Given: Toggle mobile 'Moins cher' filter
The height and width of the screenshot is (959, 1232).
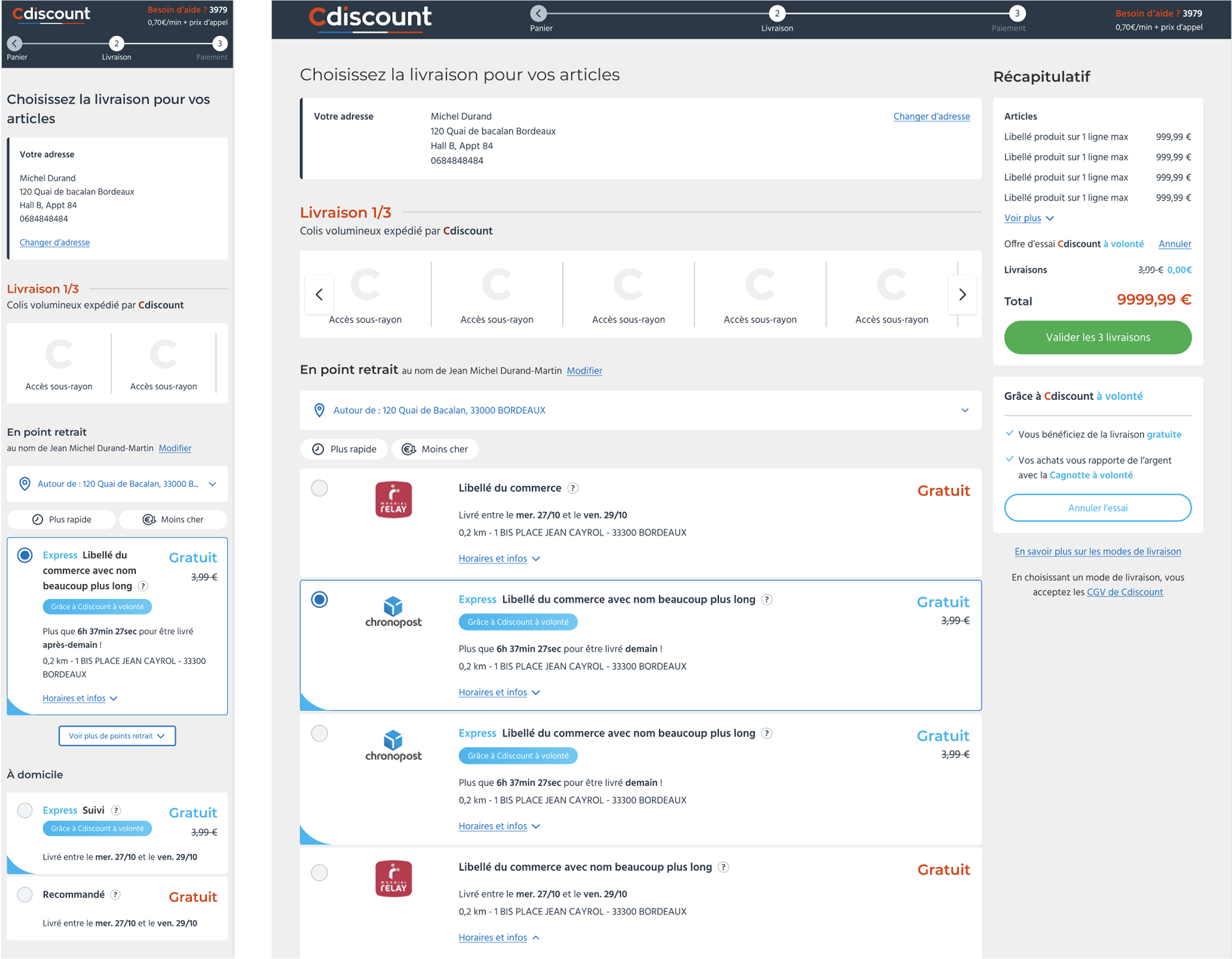Looking at the screenshot, I should click(x=173, y=520).
